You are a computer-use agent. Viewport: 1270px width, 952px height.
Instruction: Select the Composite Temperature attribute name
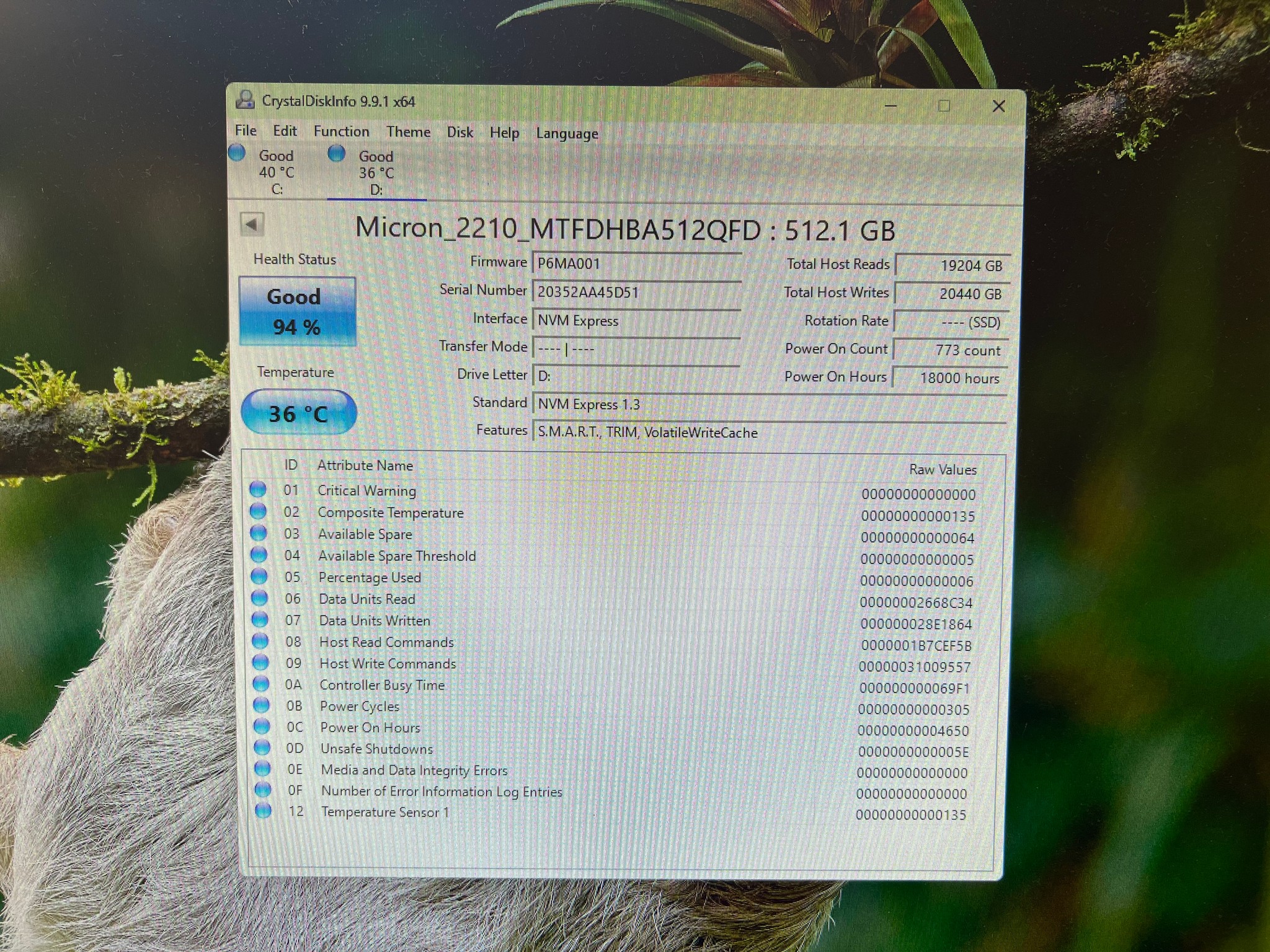click(x=391, y=513)
